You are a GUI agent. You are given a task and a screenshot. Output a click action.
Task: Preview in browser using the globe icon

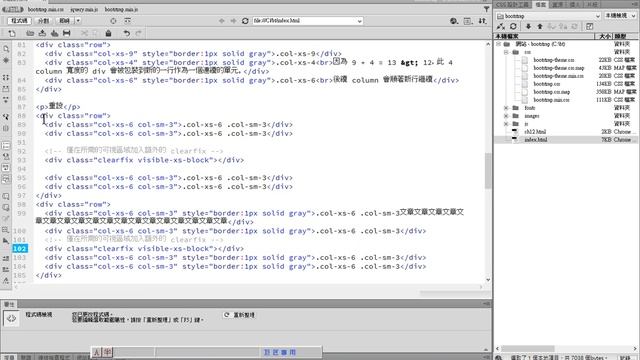click(454, 21)
